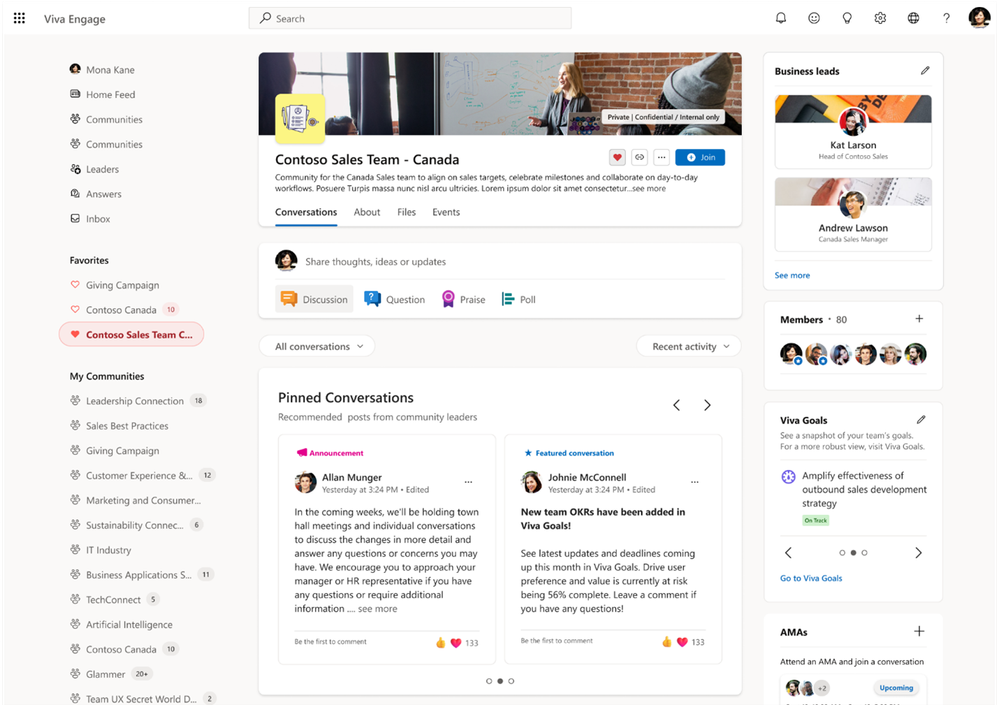
Task: Expand Allan Munger's post with see more
Action: point(377,609)
